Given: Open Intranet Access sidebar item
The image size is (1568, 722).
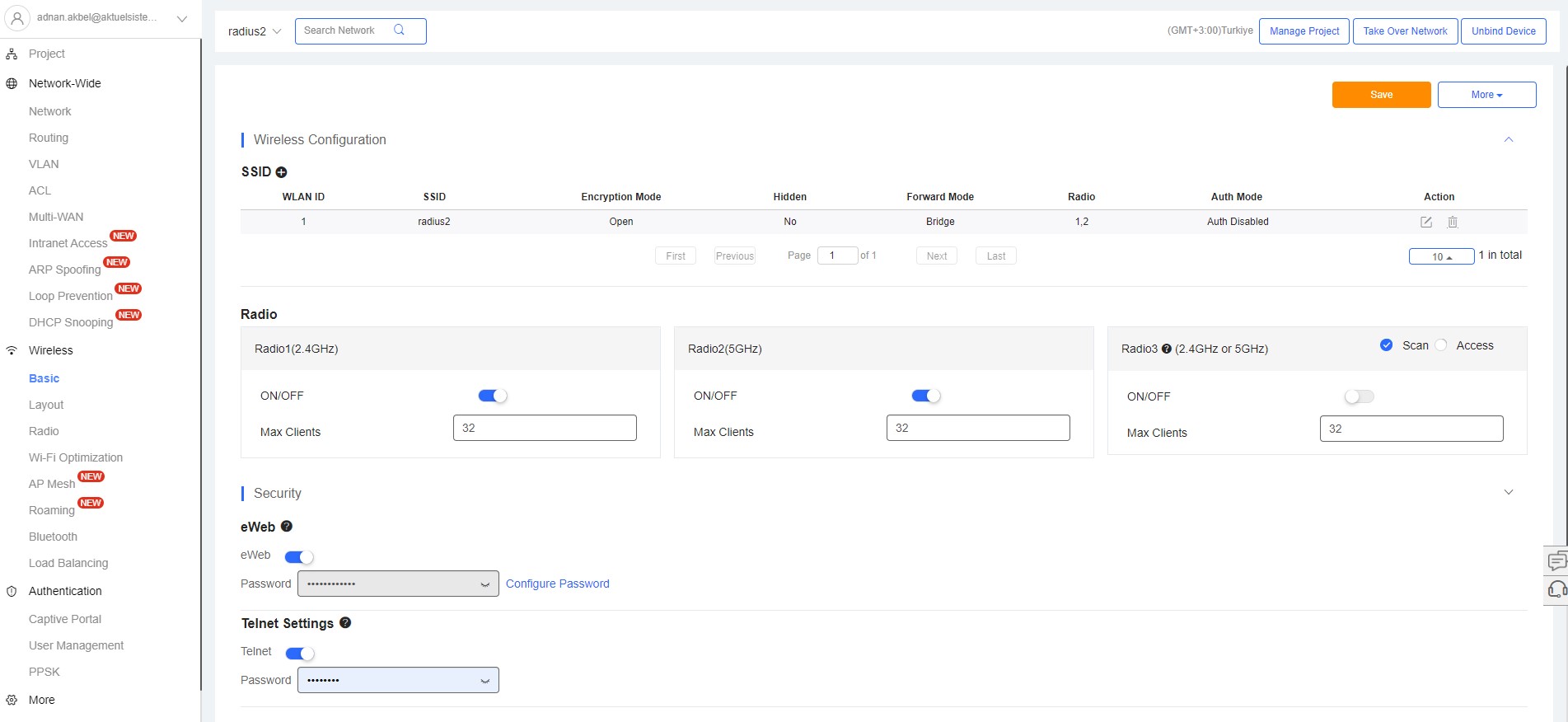Looking at the screenshot, I should point(68,243).
